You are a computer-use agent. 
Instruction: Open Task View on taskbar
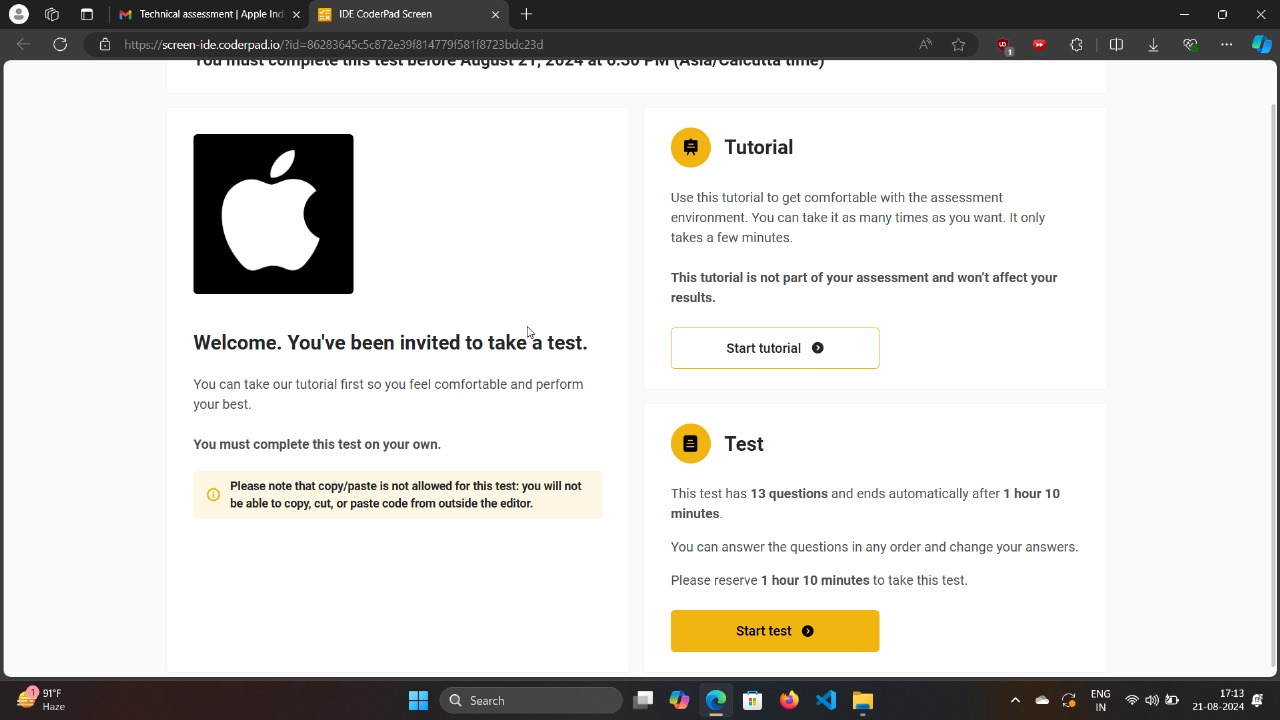point(643,700)
